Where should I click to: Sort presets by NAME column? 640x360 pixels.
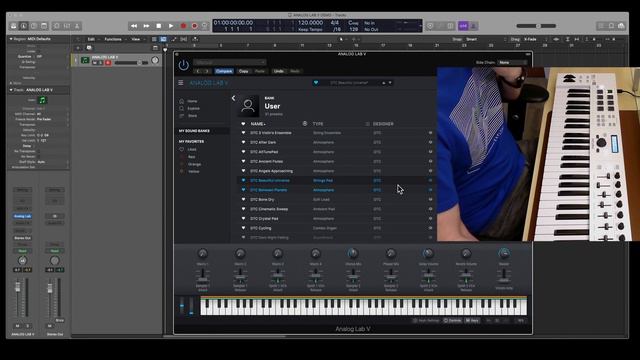coord(258,124)
